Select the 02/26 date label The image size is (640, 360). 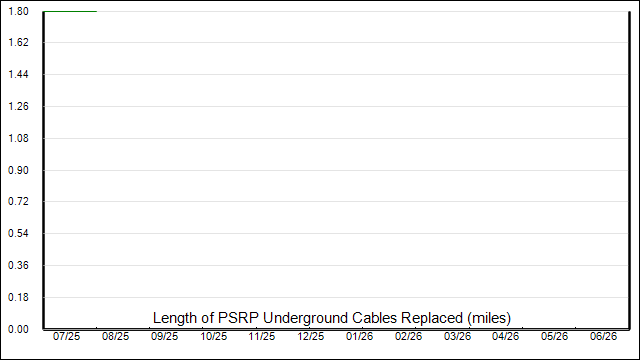(x=409, y=336)
